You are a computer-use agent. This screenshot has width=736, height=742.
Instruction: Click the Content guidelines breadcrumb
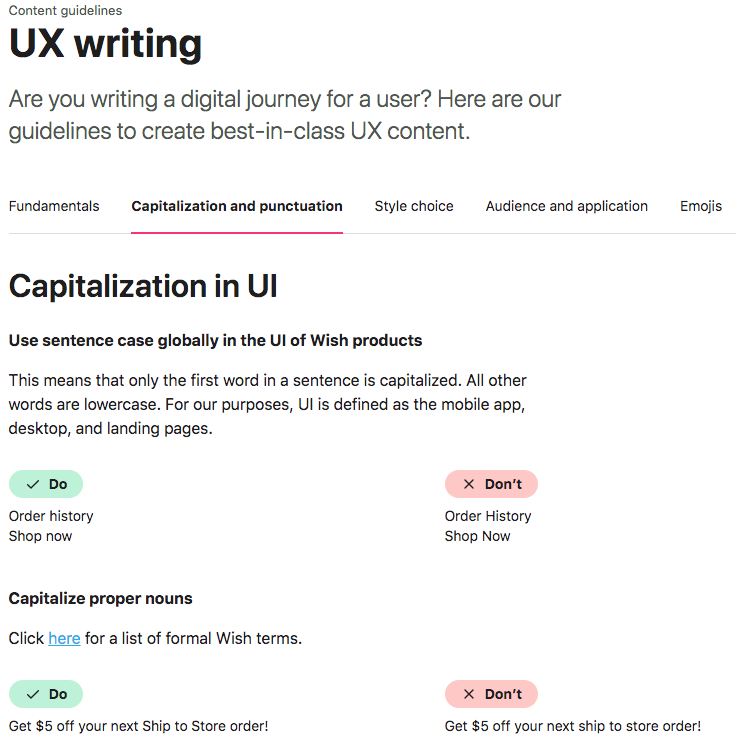[65, 10]
